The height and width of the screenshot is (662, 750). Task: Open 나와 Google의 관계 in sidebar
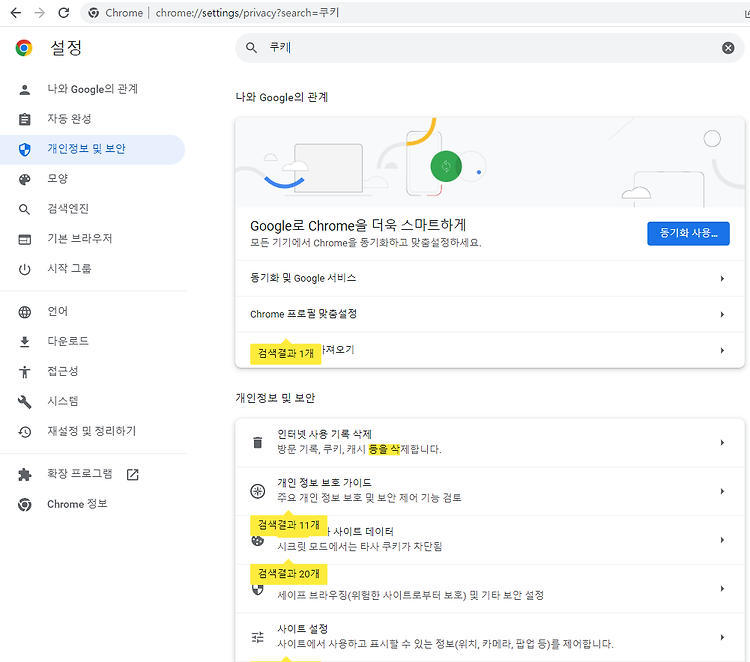92,89
